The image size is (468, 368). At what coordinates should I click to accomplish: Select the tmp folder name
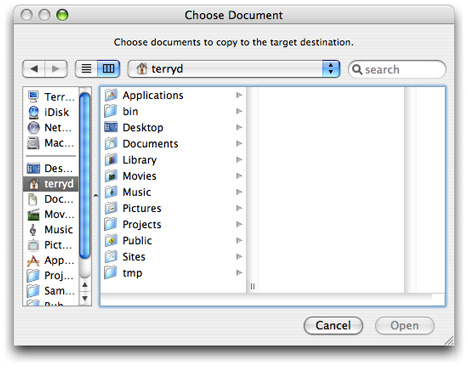coord(132,273)
